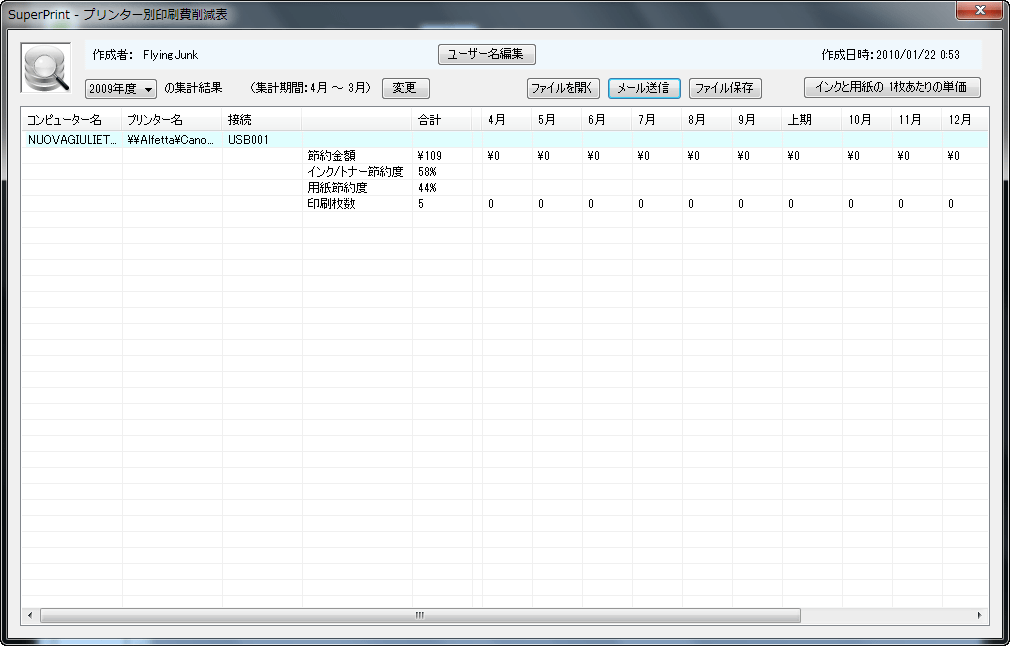Open the インクと用紙の1枚あたりの単価 settings
The width and height of the screenshot is (1010, 646).
[892, 87]
